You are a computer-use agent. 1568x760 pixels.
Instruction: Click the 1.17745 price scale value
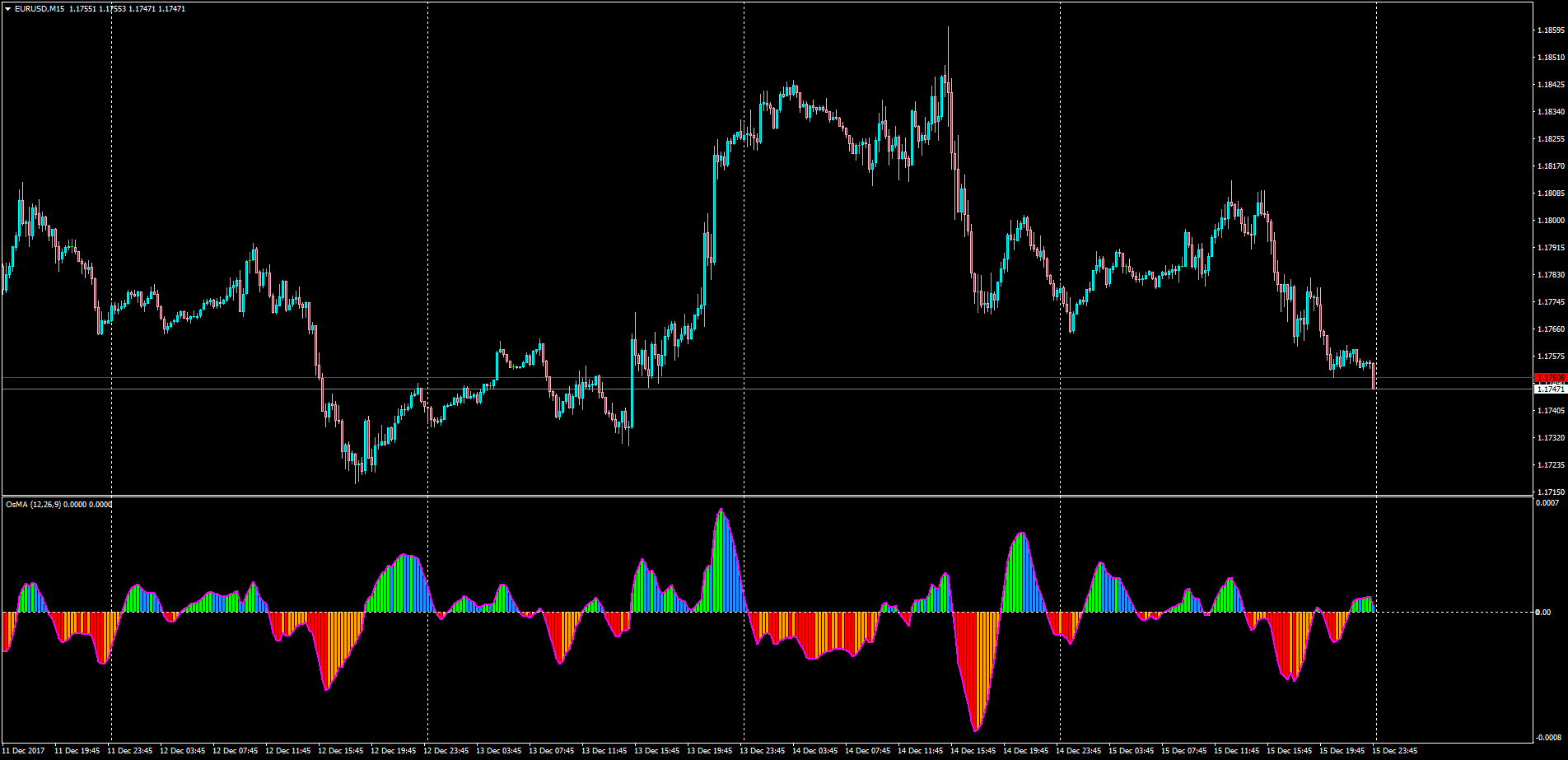1550,302
